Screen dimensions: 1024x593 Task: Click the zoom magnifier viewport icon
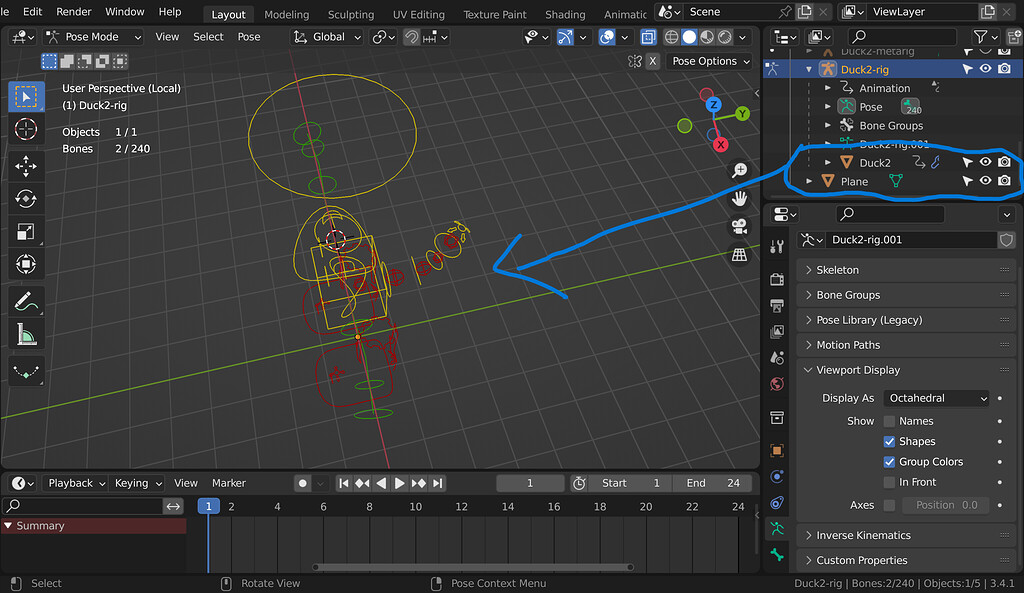[740, 171]
